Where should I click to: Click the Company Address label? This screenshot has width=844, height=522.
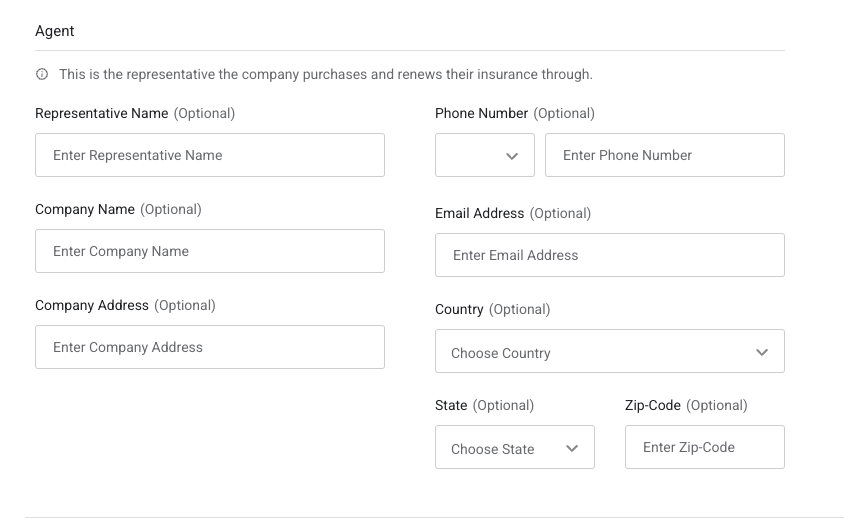tap(91, 306)
